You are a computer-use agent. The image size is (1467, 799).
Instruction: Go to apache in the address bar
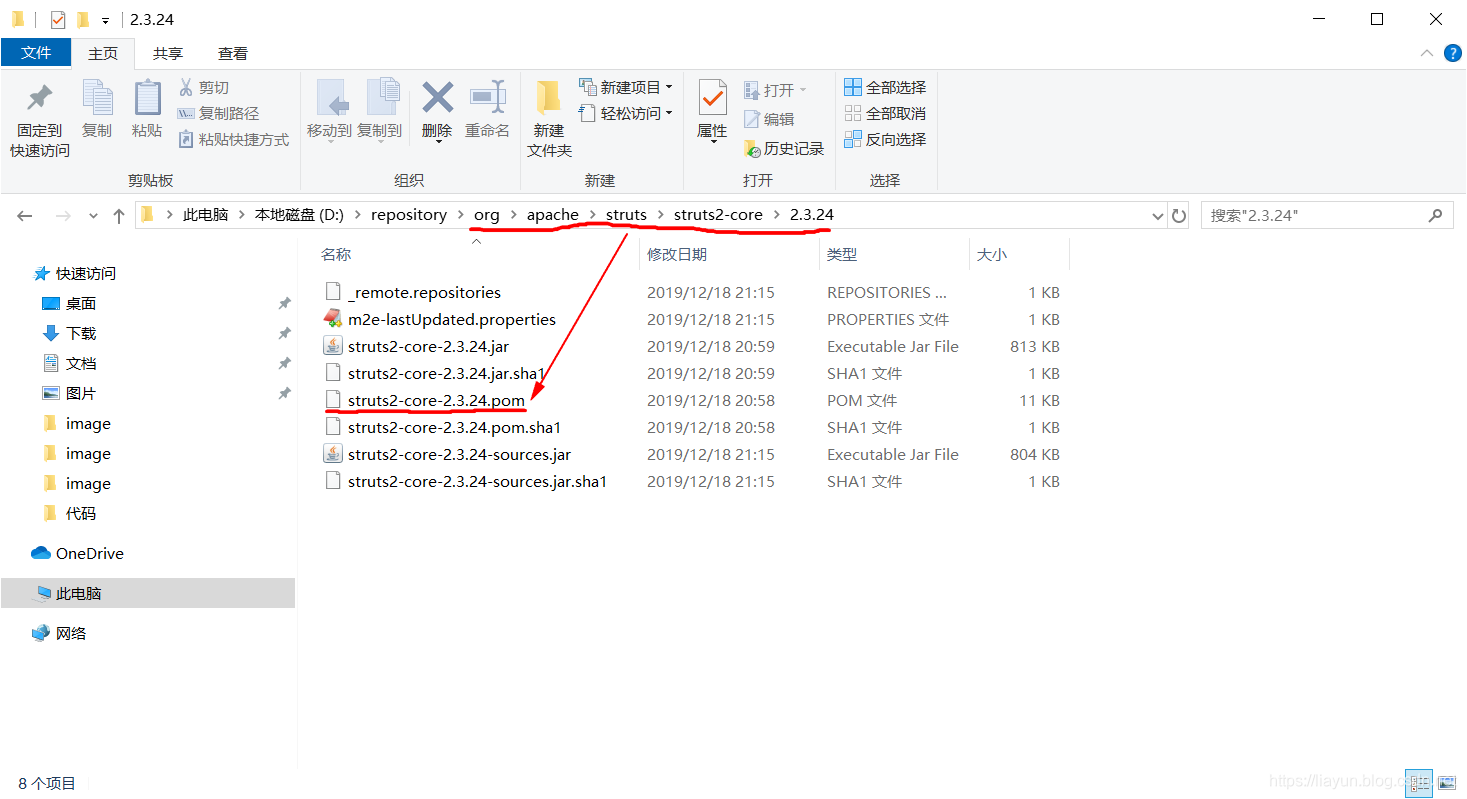point(553,215)
